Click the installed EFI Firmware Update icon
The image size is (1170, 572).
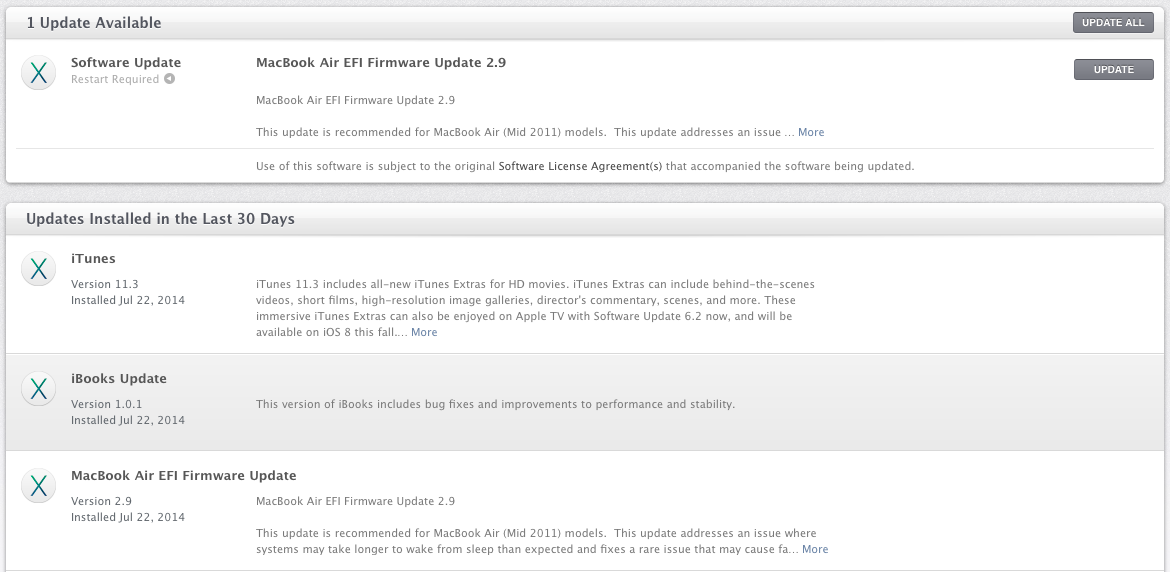[x=38, y=485]
